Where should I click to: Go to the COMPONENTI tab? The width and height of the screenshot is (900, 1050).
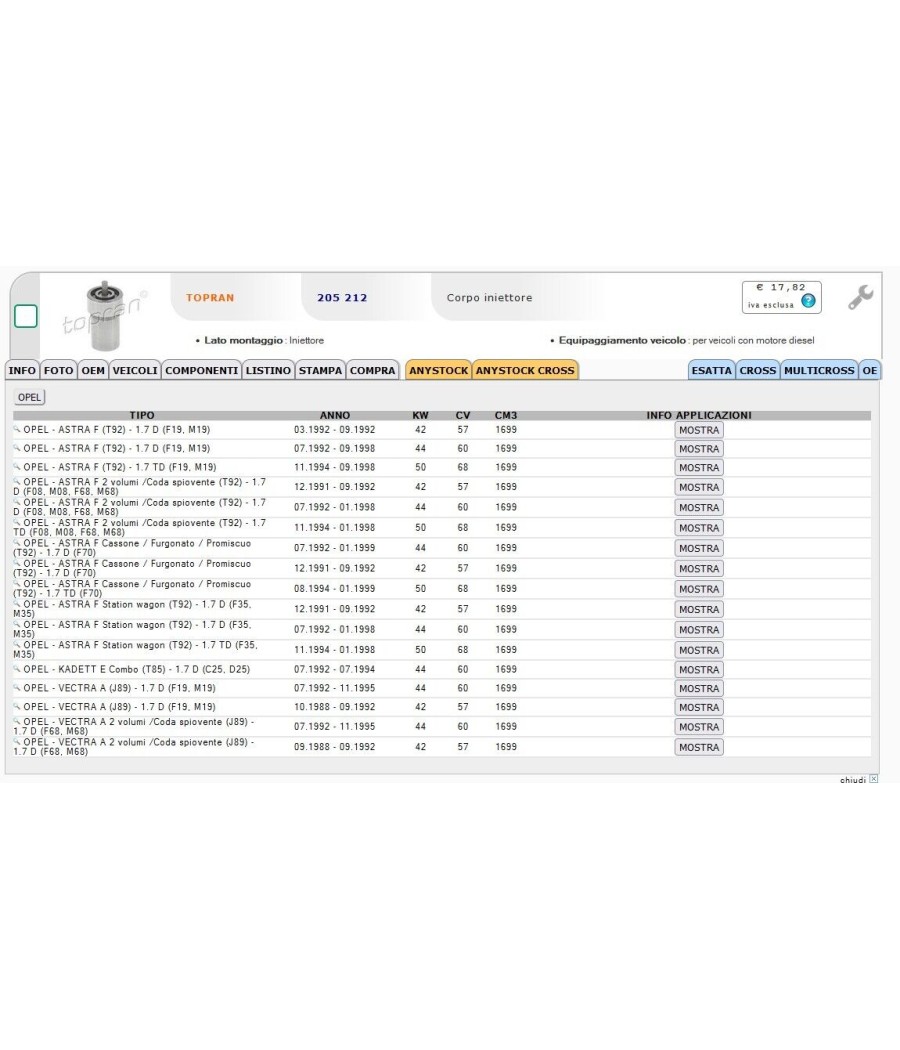coord(202,370)
